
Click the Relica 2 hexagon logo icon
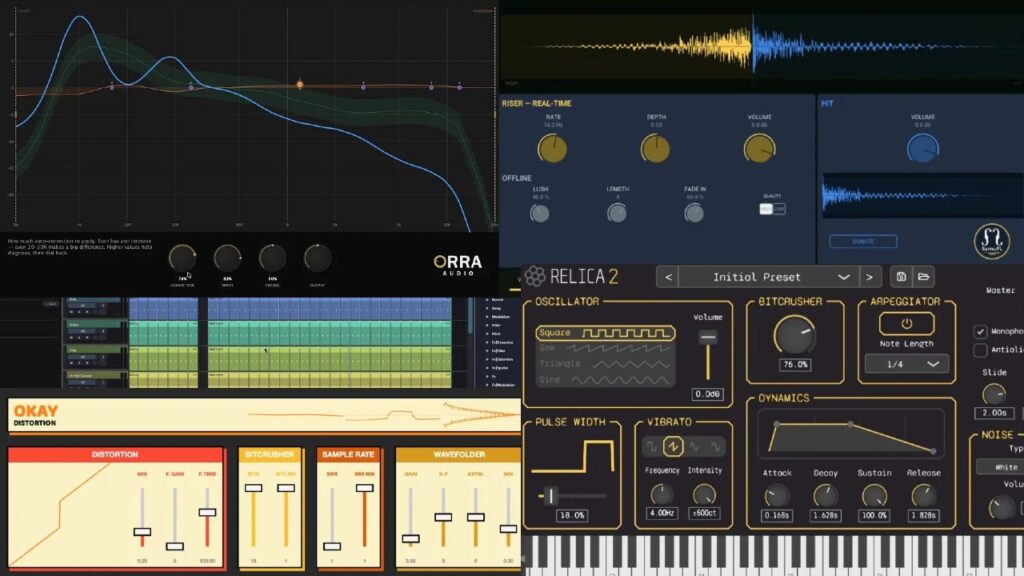(x=534, y=276)
